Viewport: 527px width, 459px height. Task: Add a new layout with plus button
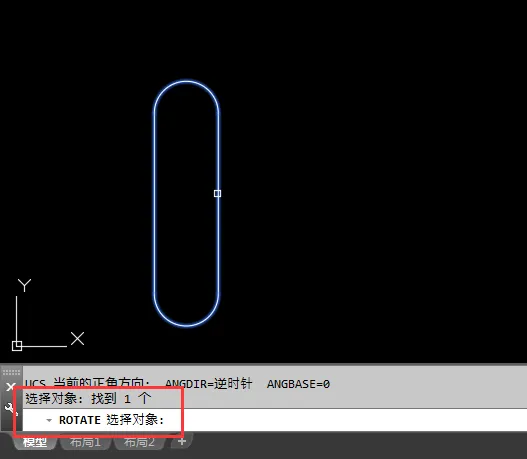[182, 441]
